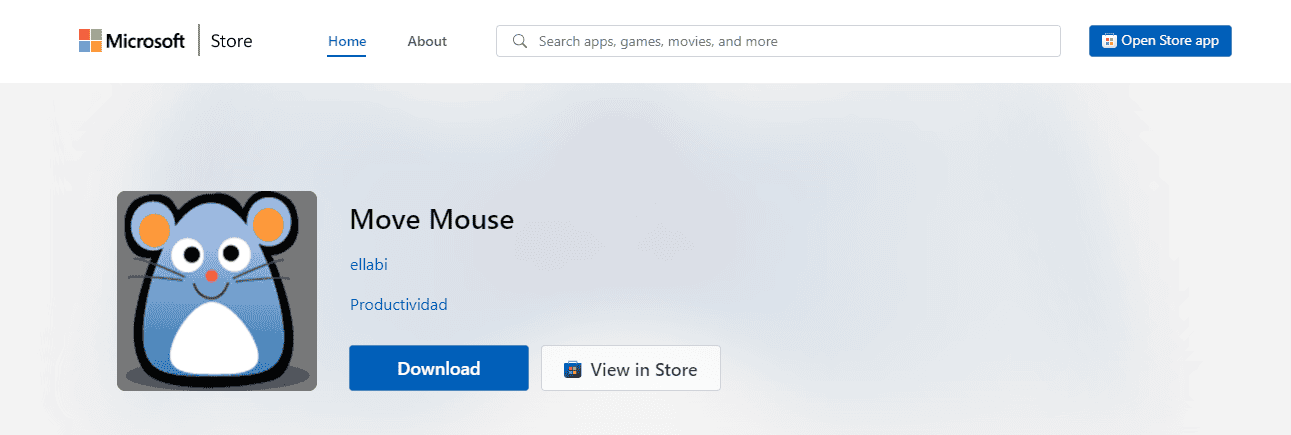The width and height of the screenshot is (1291, 435).
Task: Click the search magnifier icon
Action: [520, 41]
